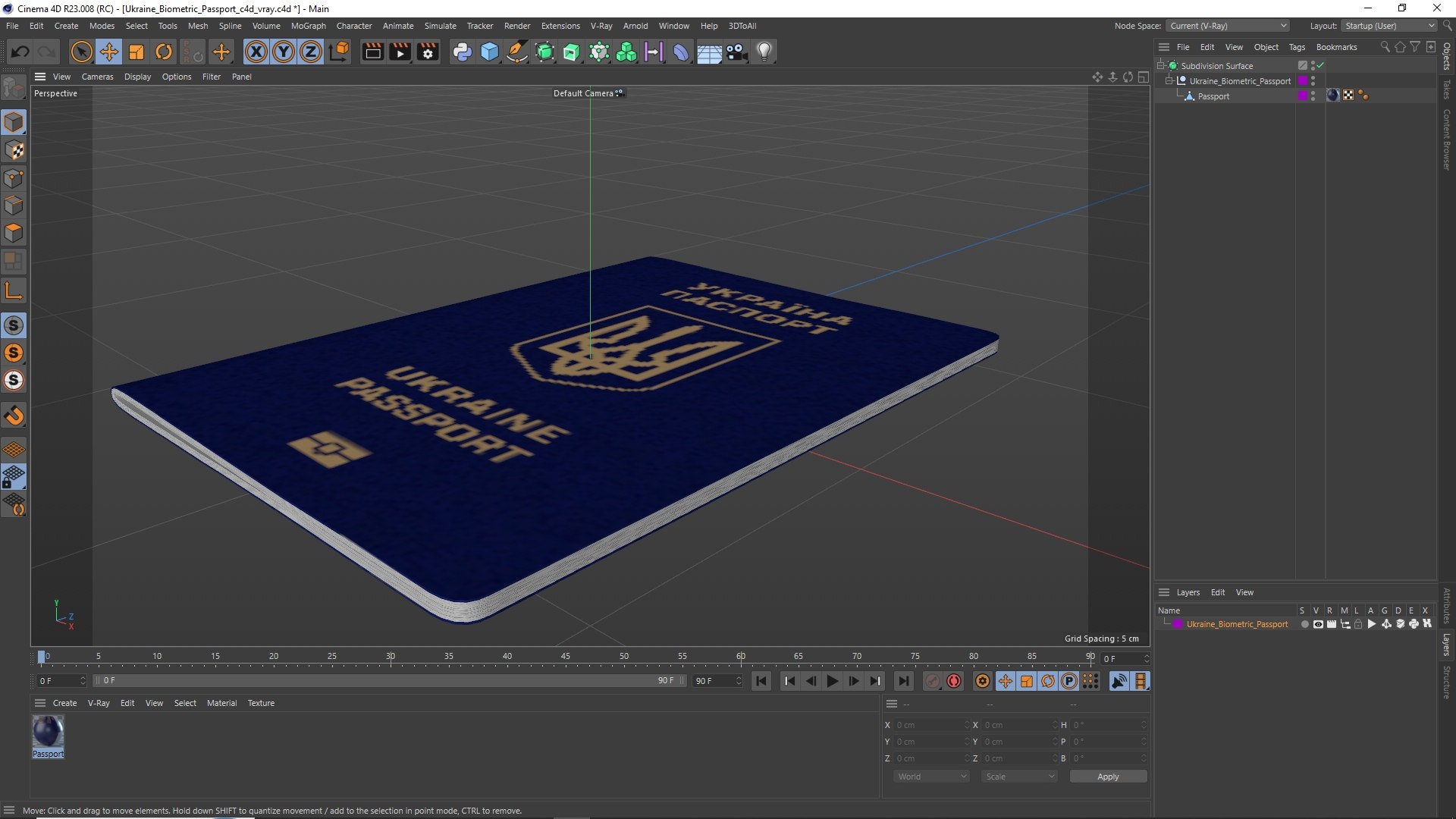Open the Layers panel Edit menu
This screenshot has height=819, width=1456.
click(x=1217, y=592)
